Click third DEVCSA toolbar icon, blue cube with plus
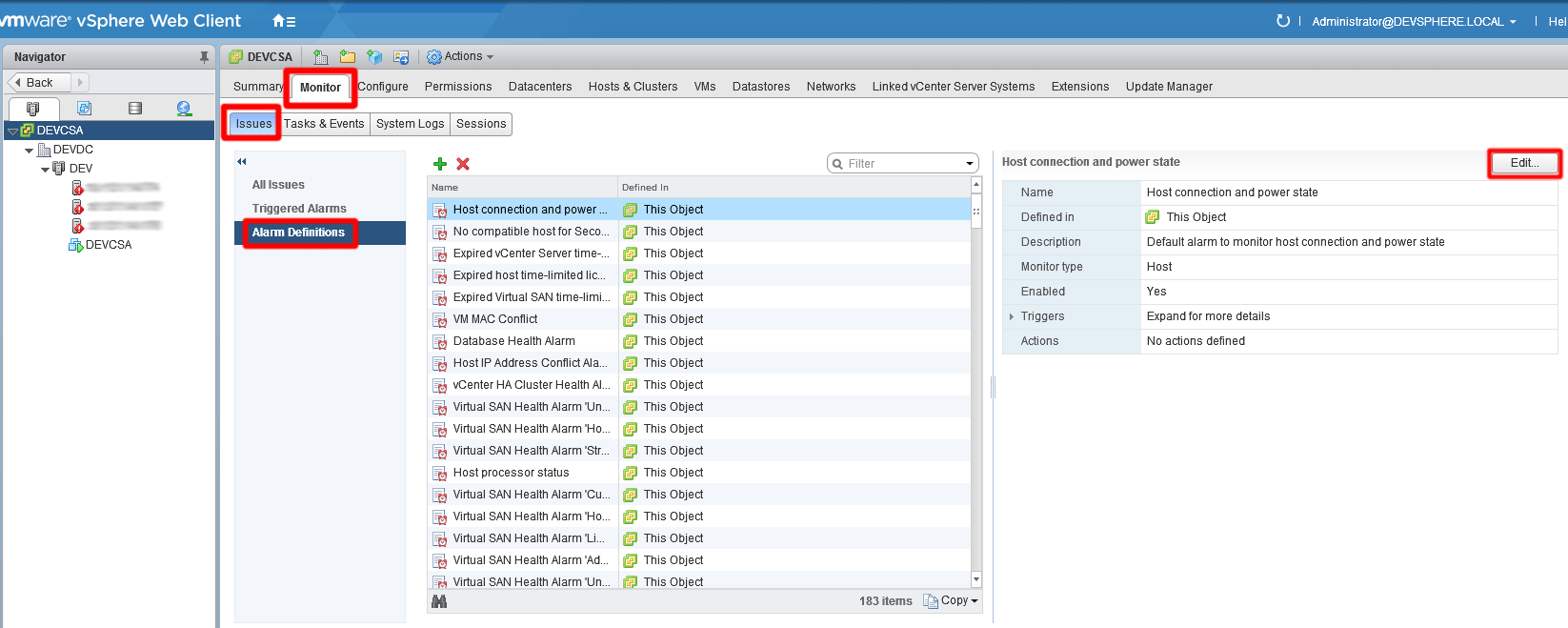The height and width of the screenshot is (628, 1568). point(374,57)
